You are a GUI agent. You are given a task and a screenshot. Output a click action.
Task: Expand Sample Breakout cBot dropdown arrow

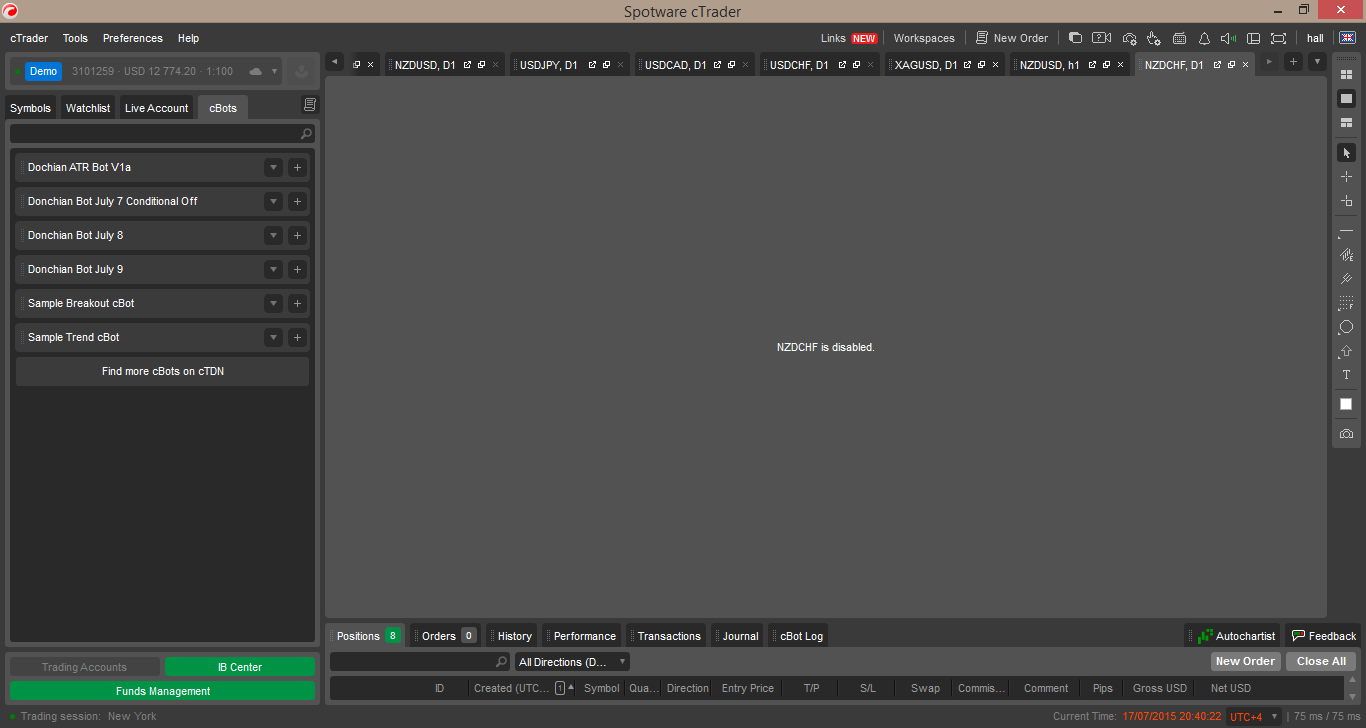[x=273, y=304]
